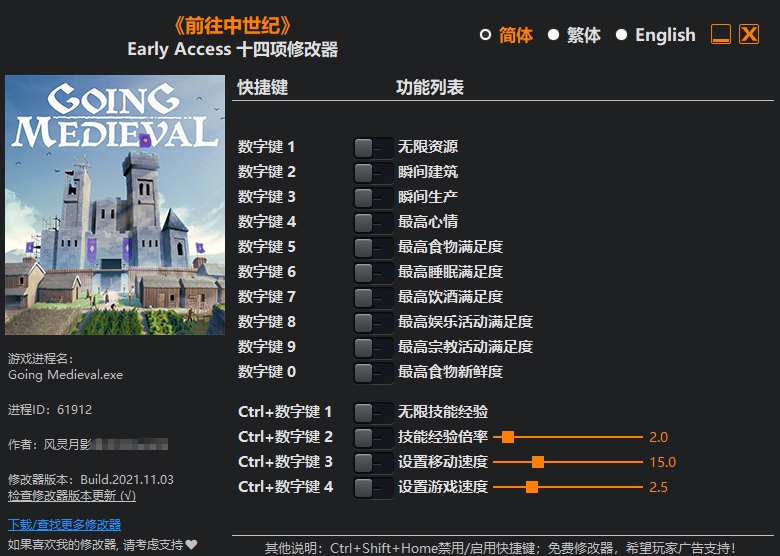
Task: Click 《前往中世纪》 title text
Action: [233, 25]
